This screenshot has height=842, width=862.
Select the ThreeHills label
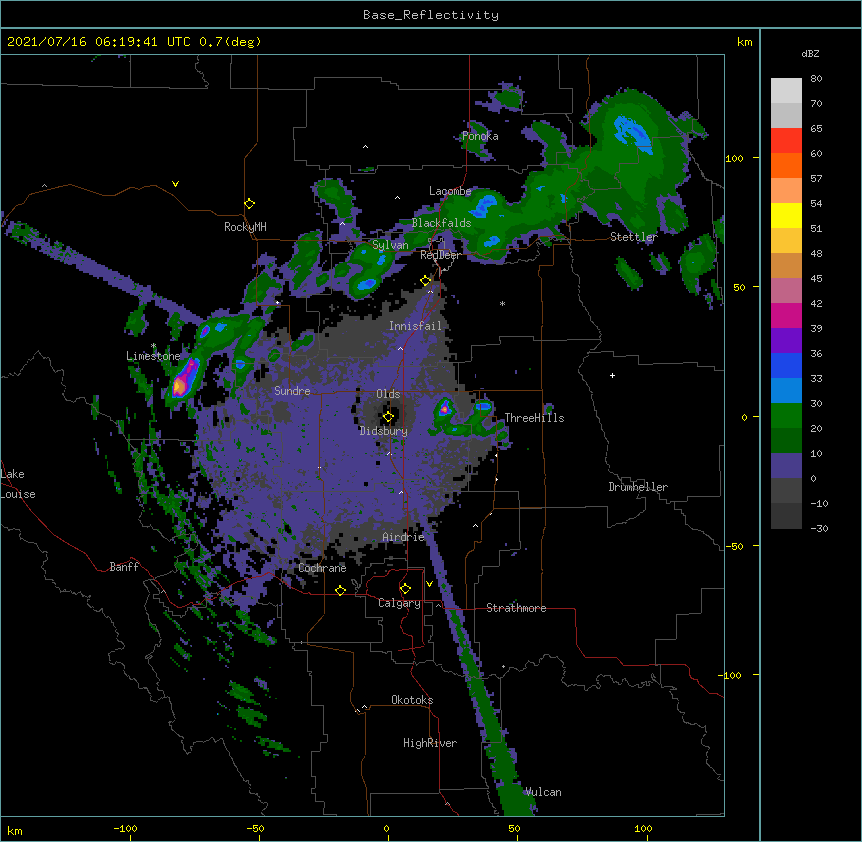[x=534, y=418]
